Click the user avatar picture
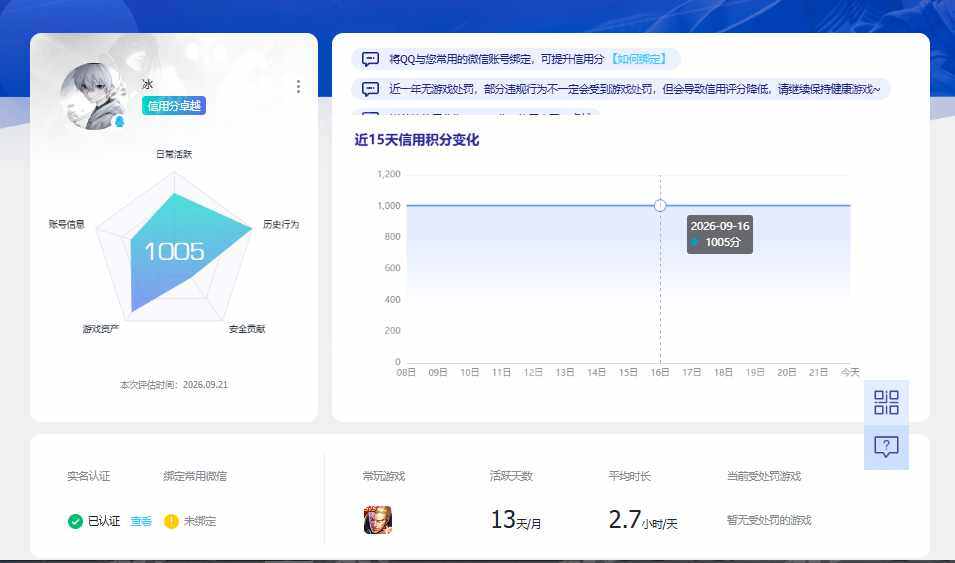955x563 pixels. (94, 96)
